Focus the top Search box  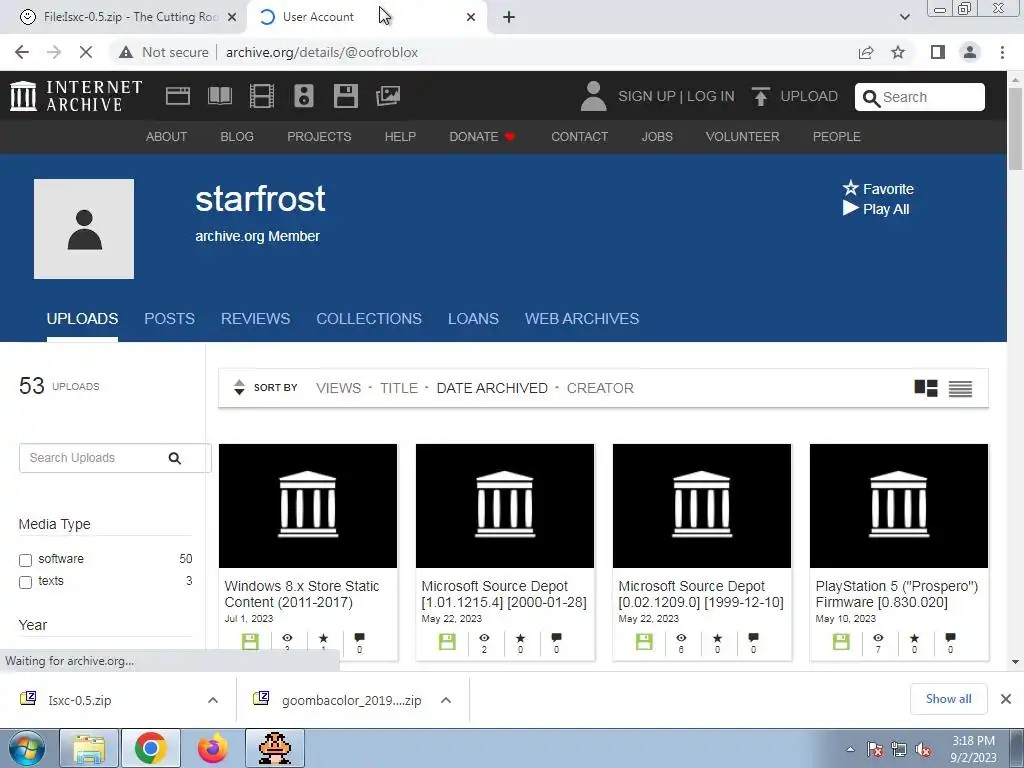(920, 97)
